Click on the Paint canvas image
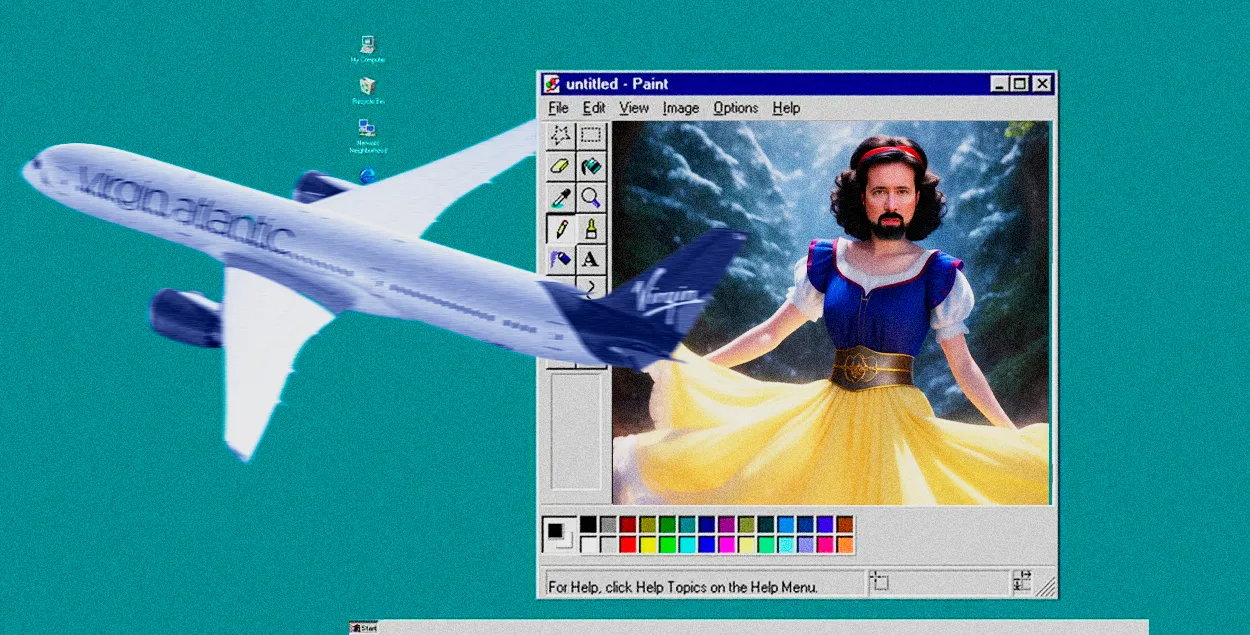The height and width of the screenshot is (635, 1250). click(x=831, y=313)
